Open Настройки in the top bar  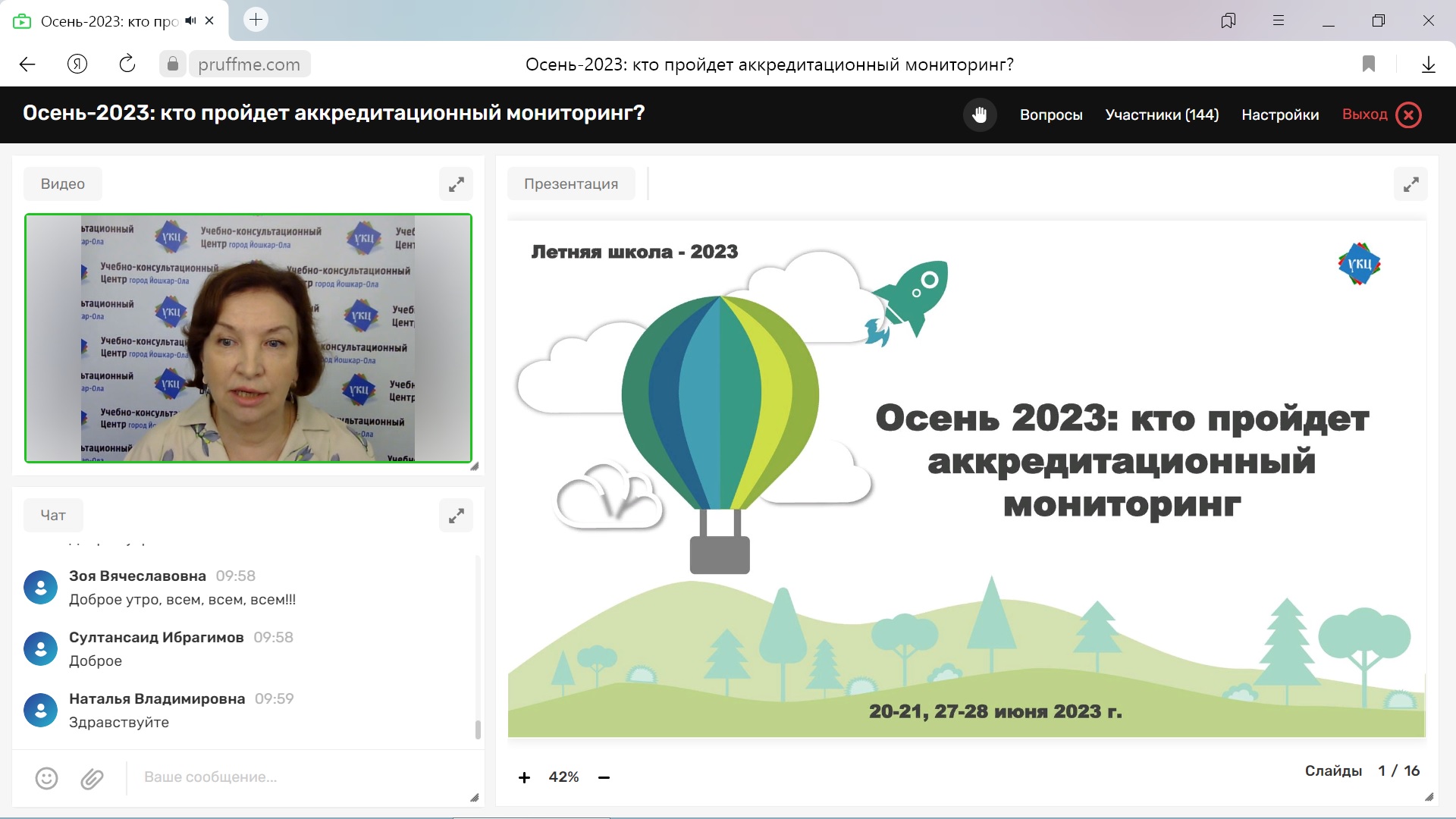pyautogui.click(x=1280, y=115)
